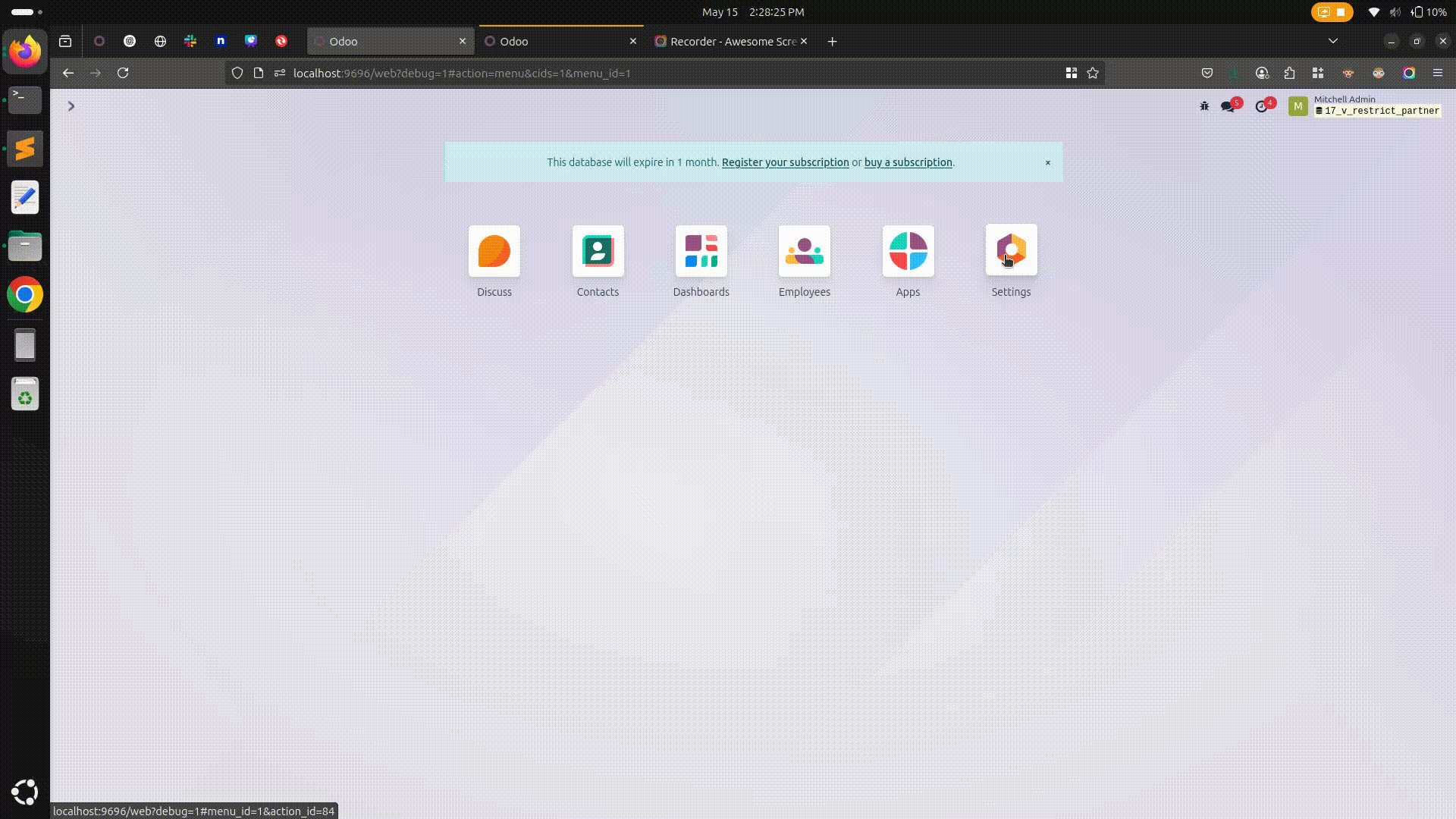
Task: Bookmark this page with the star
Action: click(x=1093, y=73)
